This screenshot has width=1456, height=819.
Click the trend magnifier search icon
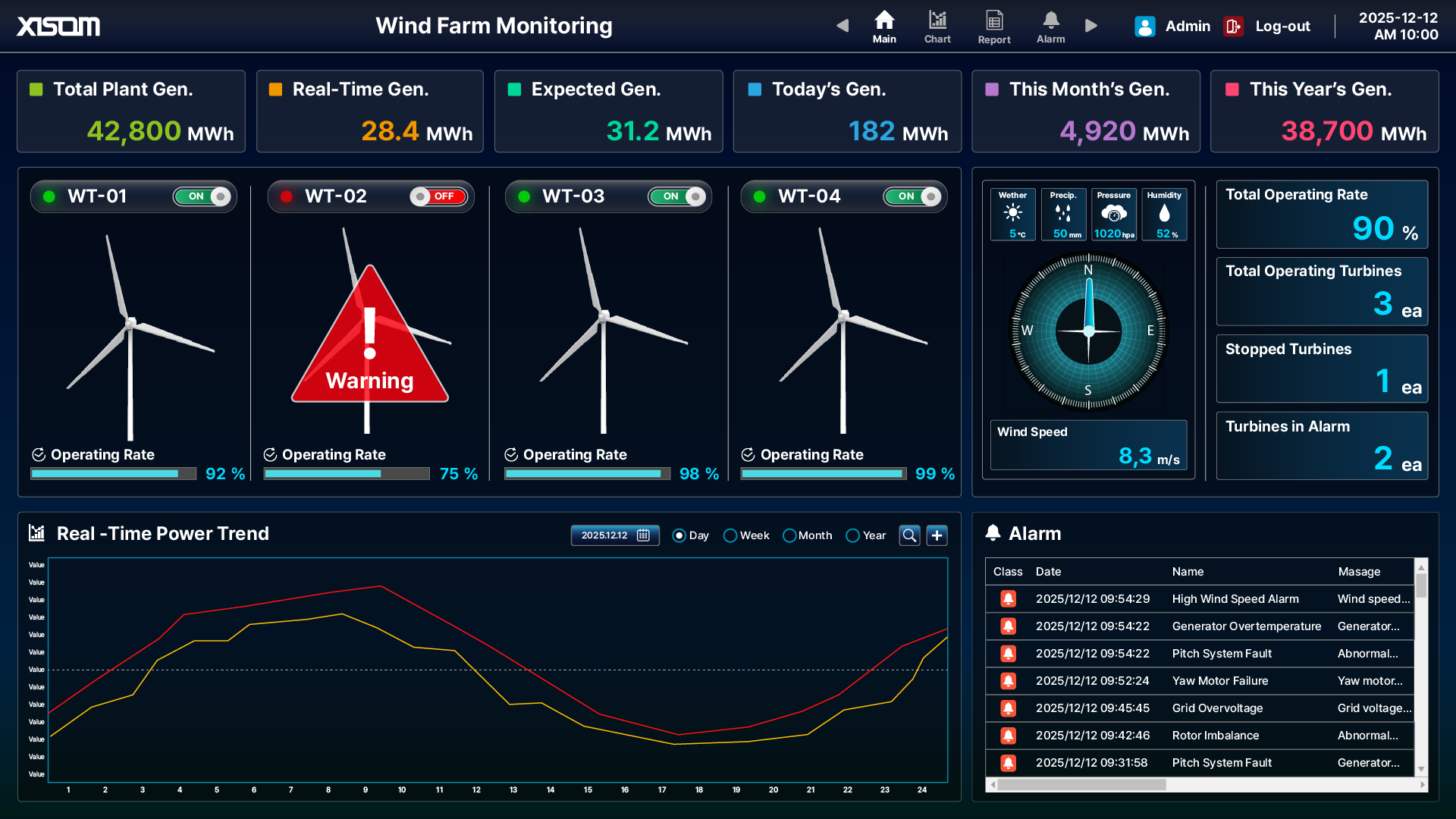click(909, 535)
